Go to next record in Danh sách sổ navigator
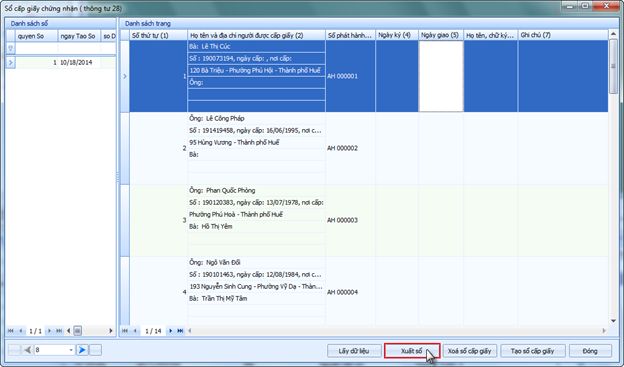 (49, 331)
